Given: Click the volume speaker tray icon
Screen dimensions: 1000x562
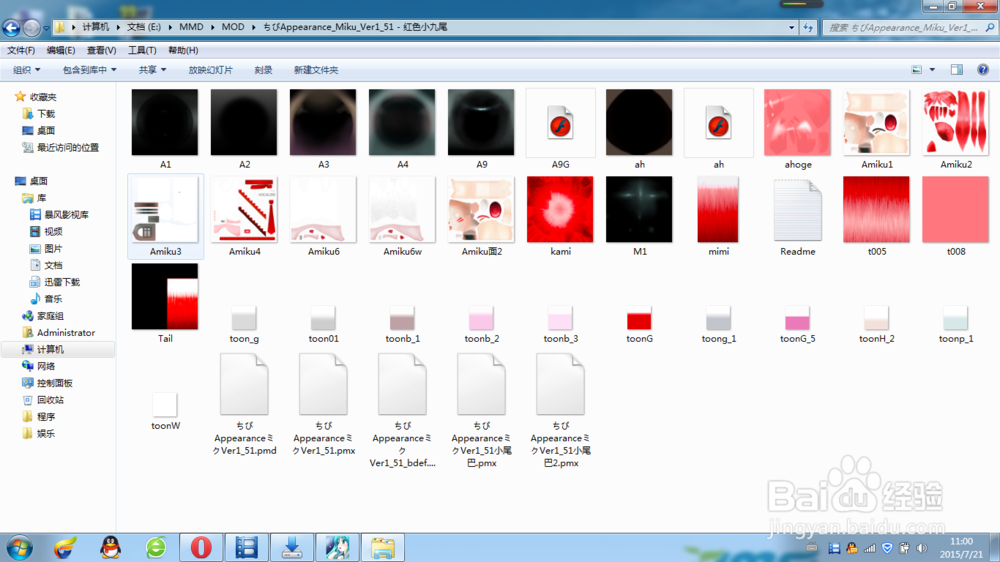Looking at the screenshot, I should (x=922, y=548).
